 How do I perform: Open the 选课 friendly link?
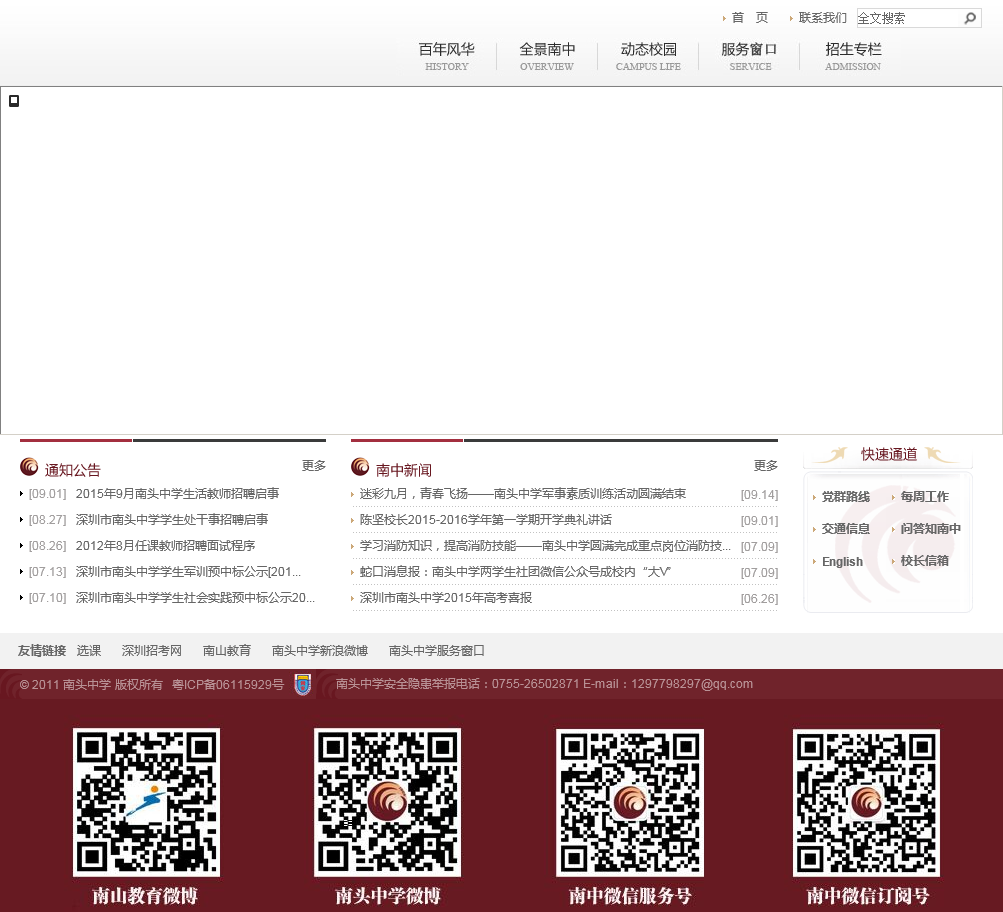[x=89, y=651]
